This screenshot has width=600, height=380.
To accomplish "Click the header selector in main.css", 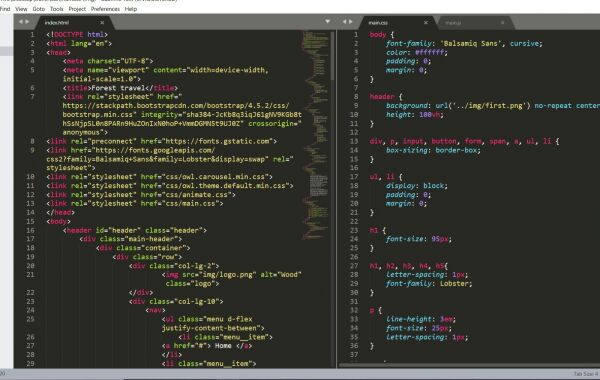I will point(382,97).
